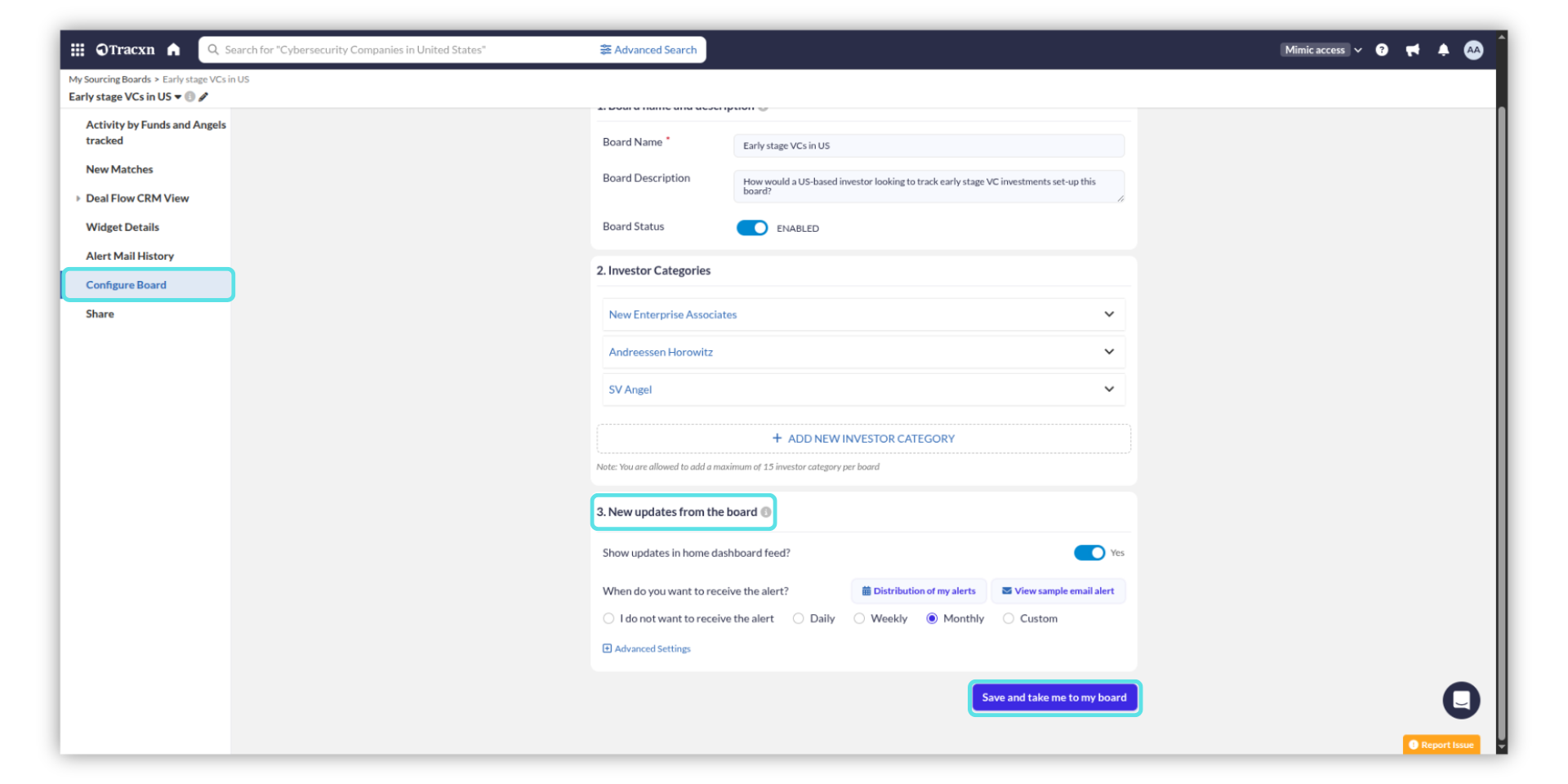Open the notifications bell

coord(1443,50)
